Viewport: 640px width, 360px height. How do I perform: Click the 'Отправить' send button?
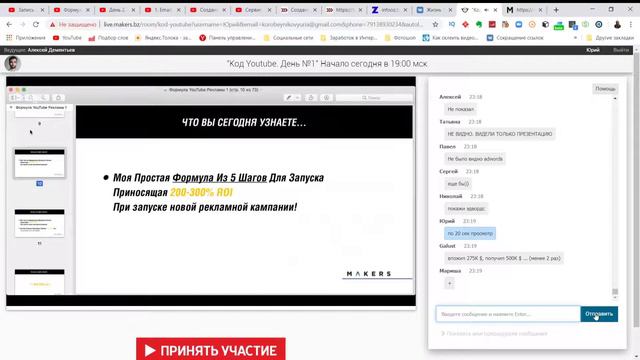click(x=599, y=314)
